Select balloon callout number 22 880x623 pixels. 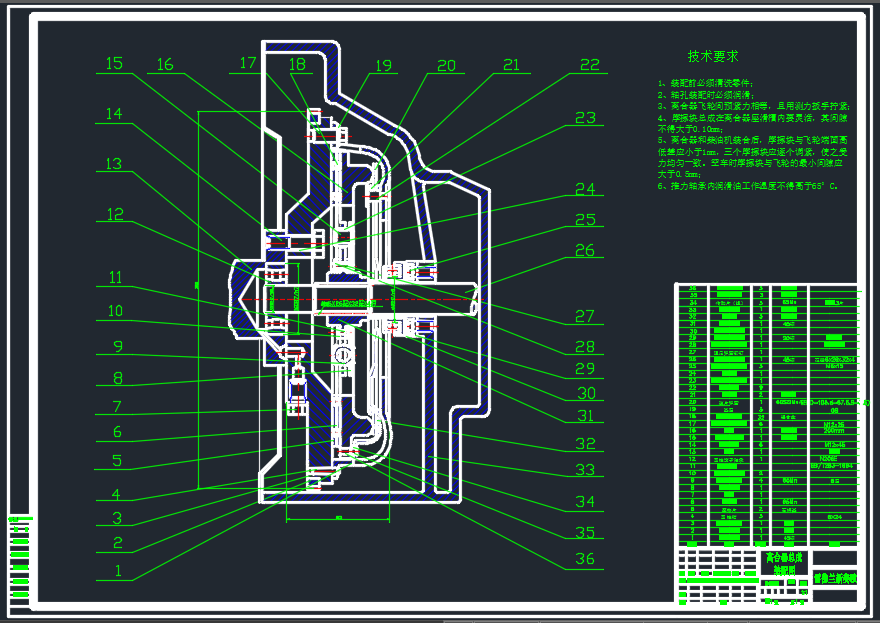click(588, 65)
